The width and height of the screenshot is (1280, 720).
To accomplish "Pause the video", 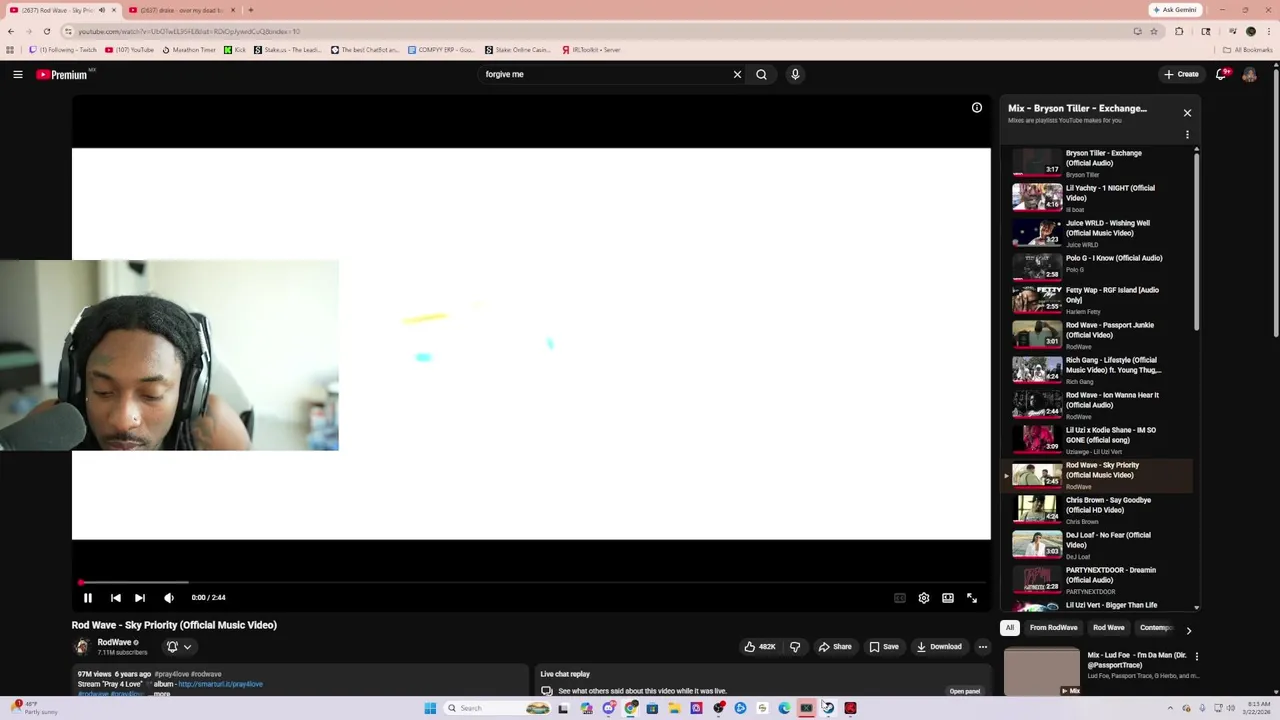I will (x=88, y=598).
